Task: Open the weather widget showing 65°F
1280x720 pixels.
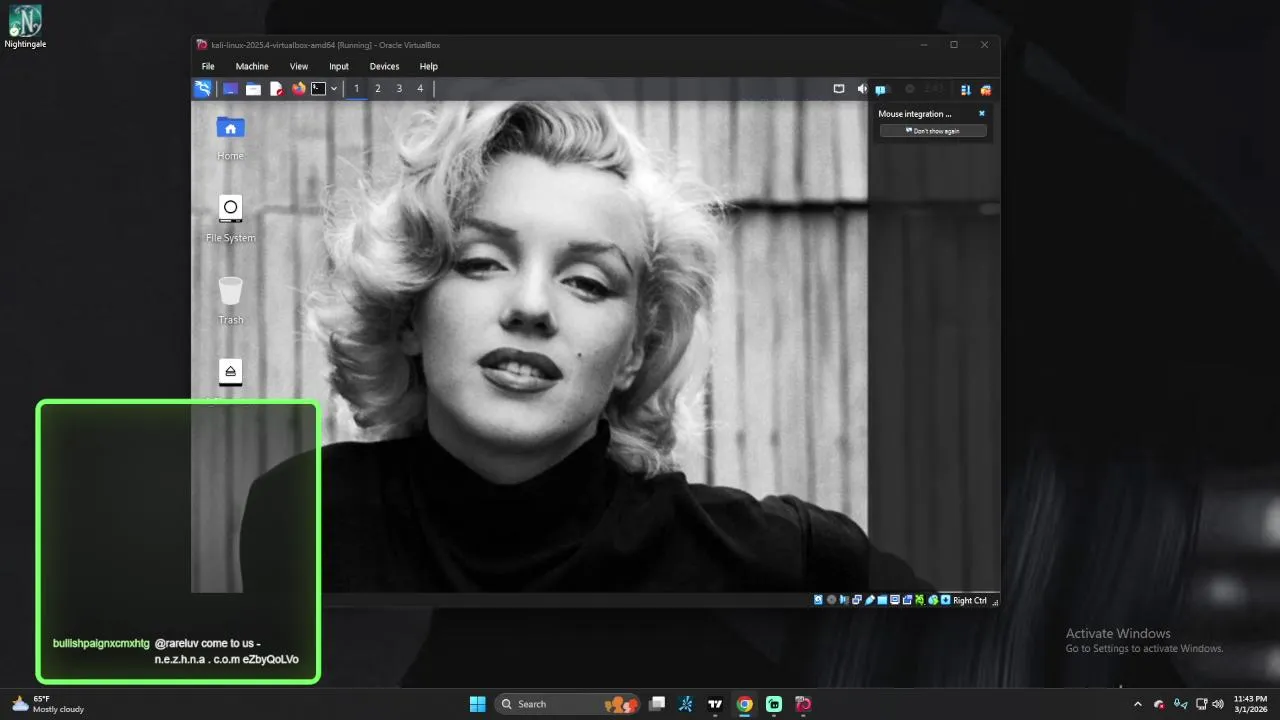Action: (x=48, y=704)
